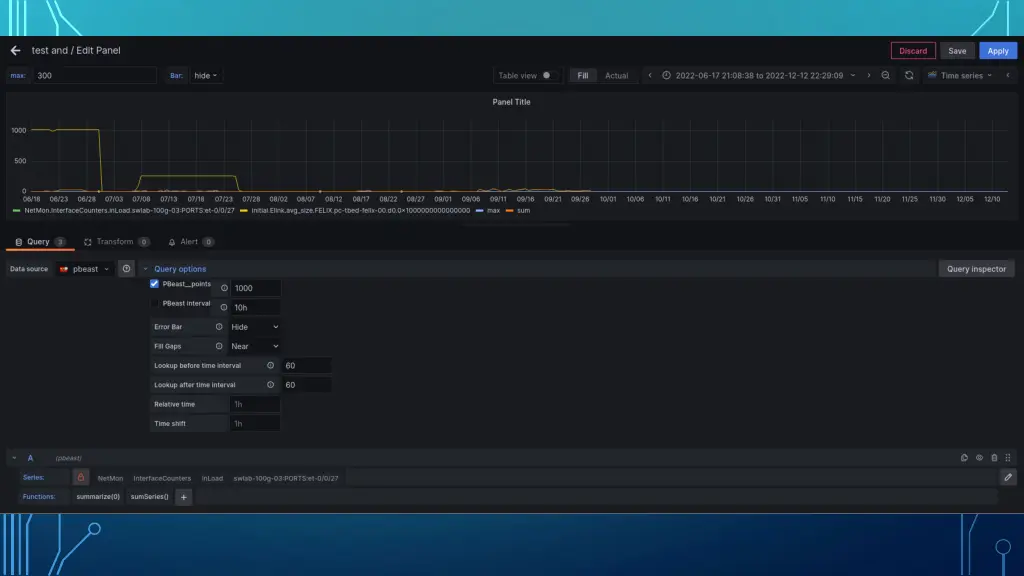This screenshot has width=1024, height=576.
Task: Switch to the Query tab
Action: (39, 242)
